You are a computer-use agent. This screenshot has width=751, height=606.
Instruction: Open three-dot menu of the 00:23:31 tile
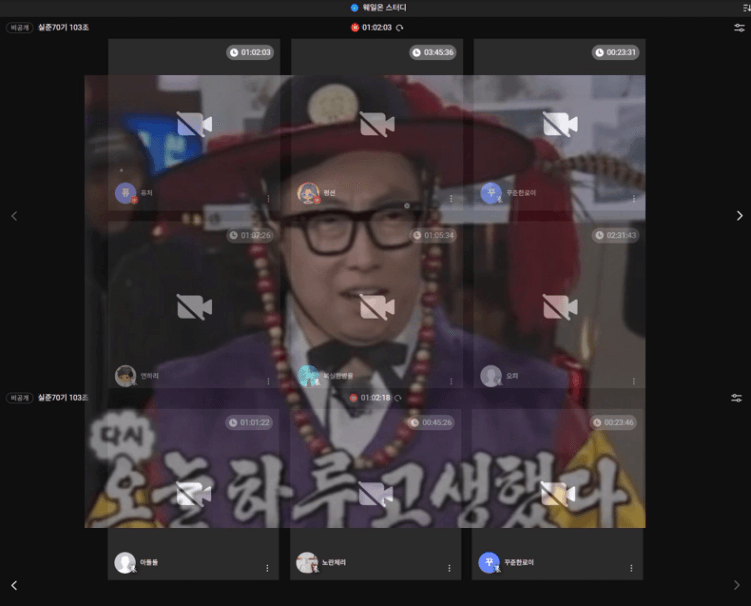(x=634, y=198)
